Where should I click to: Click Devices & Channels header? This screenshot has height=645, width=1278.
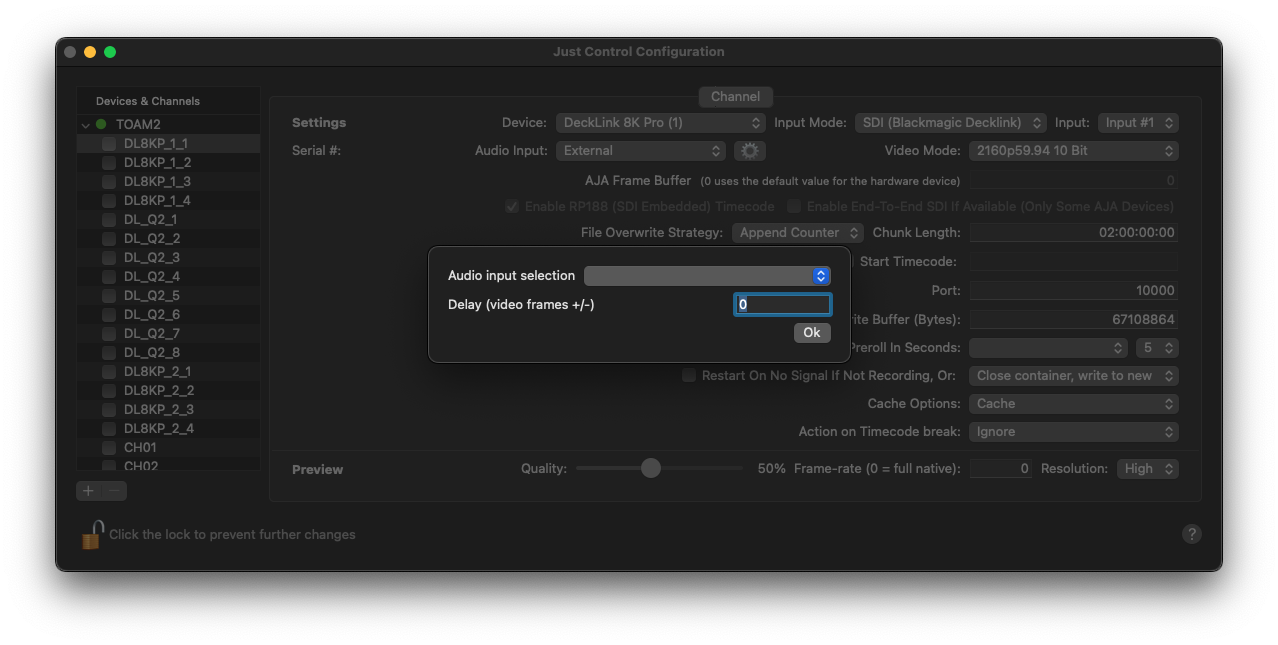148,101
